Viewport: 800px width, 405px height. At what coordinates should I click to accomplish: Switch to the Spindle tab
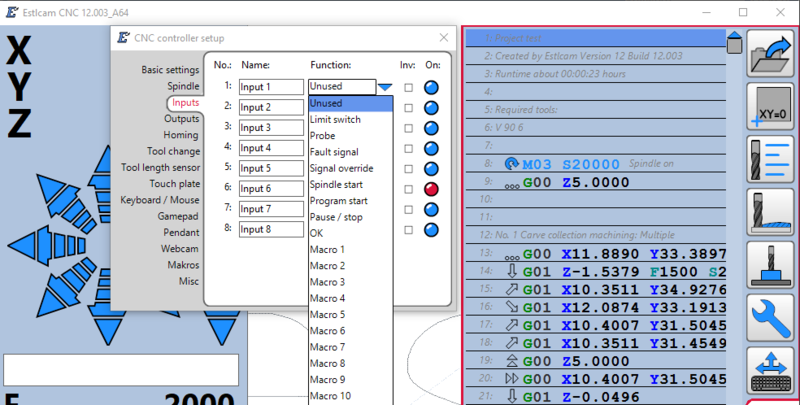(x=183, y=86)
